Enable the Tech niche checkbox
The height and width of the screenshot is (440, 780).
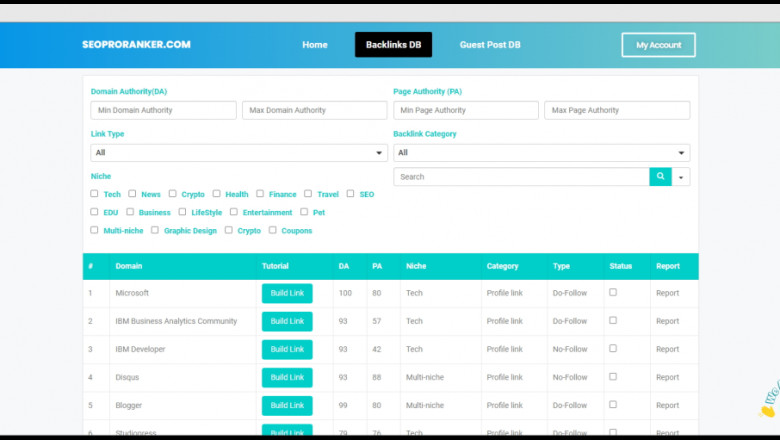pos(95,194)
